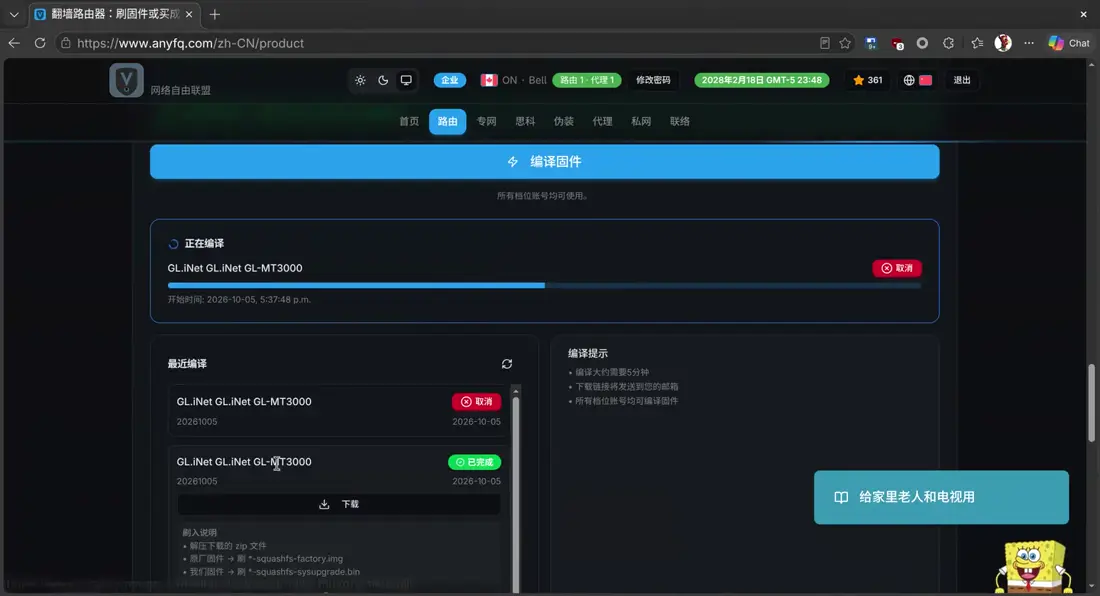Screen dimensions: 1100x596
Task: Open language globe selector
Action: tap(917, 80)
